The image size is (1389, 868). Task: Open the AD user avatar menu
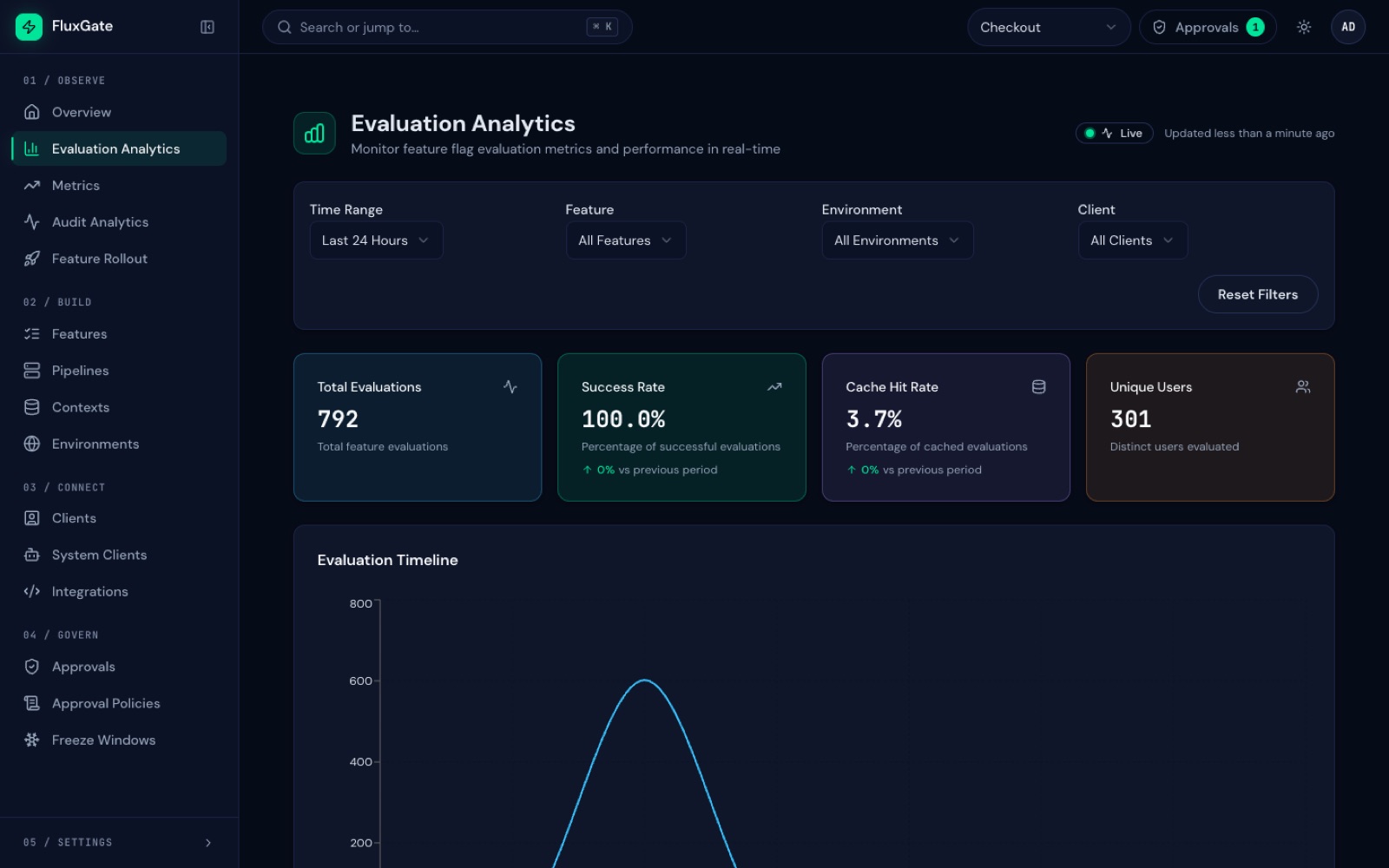click(x=1348, y=27)
